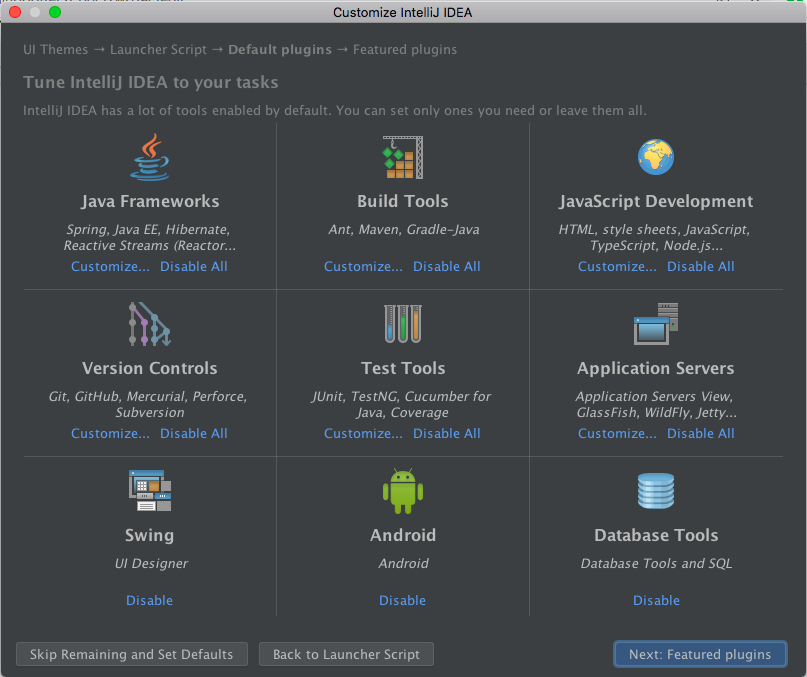
Task: Click the Build Tools heading
Action: (x=403, y=201)
